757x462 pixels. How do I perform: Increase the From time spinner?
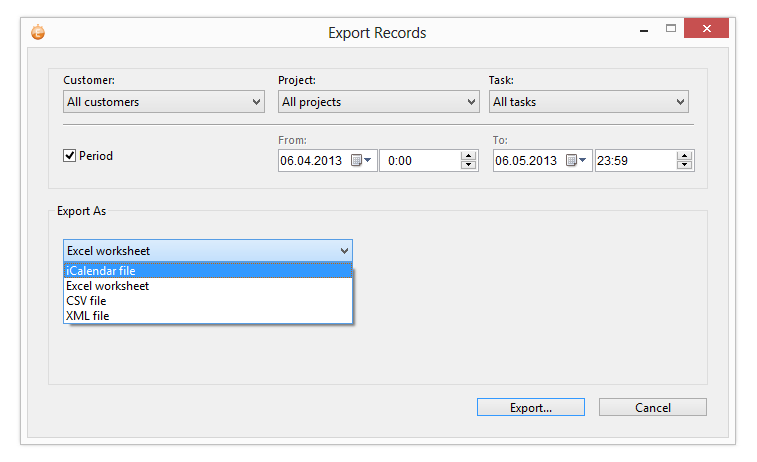(469, 155)
